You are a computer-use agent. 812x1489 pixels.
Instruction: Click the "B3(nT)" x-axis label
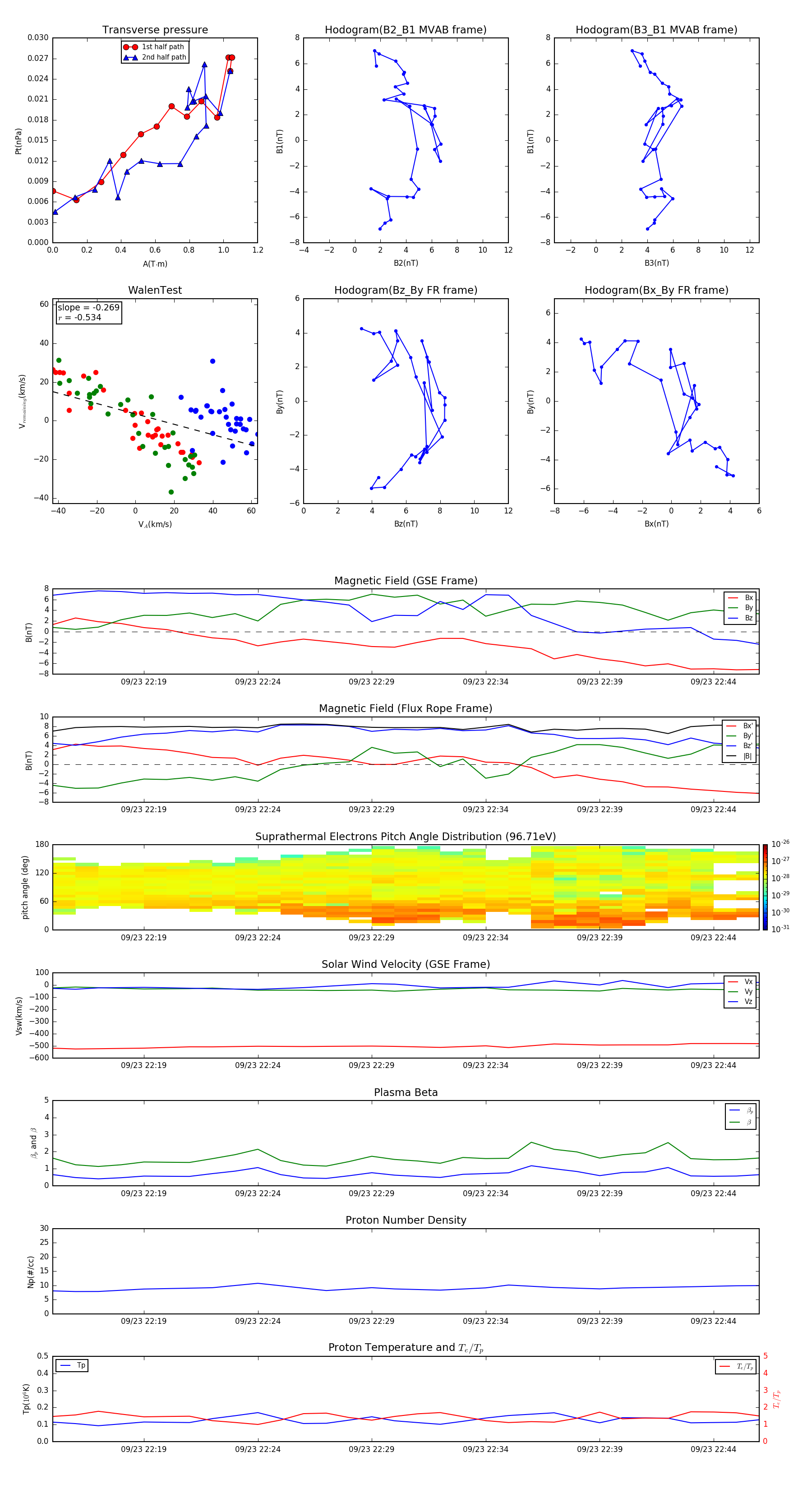coord(656,263)
